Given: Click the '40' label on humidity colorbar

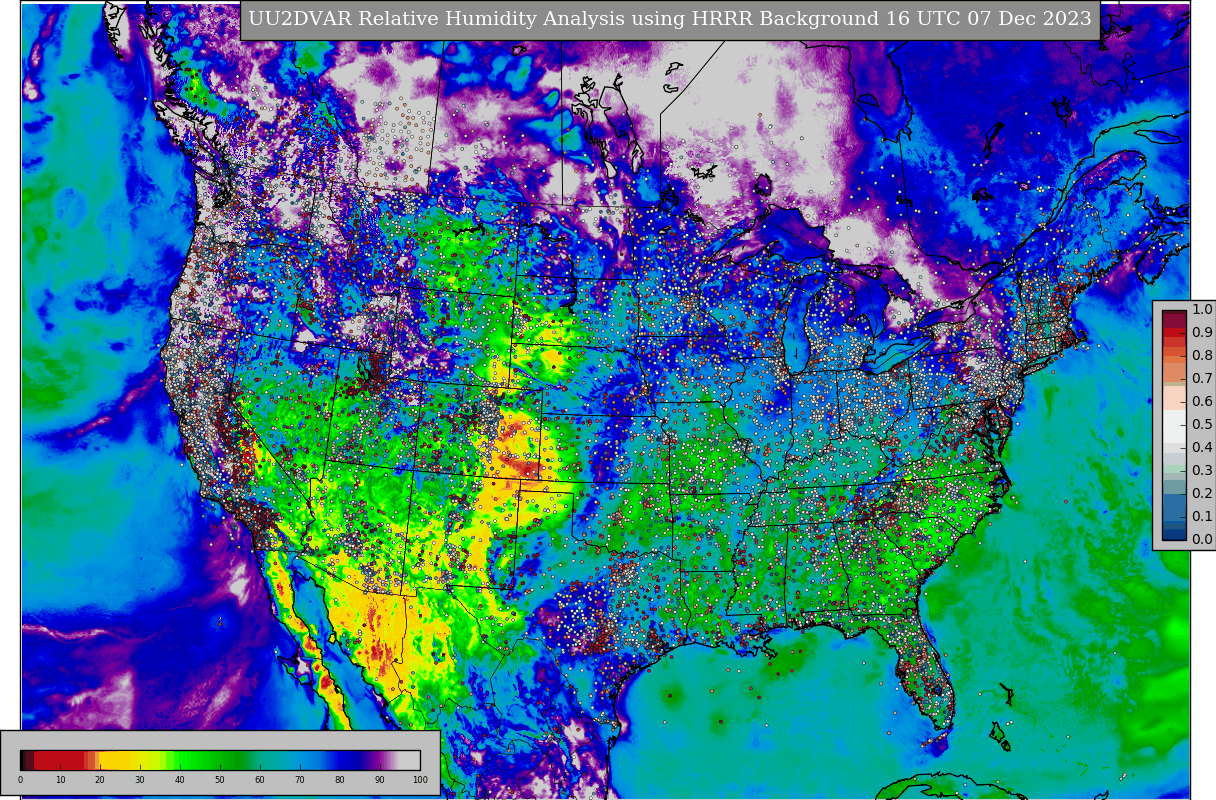Looking at the screenshot, I should 180,780.
